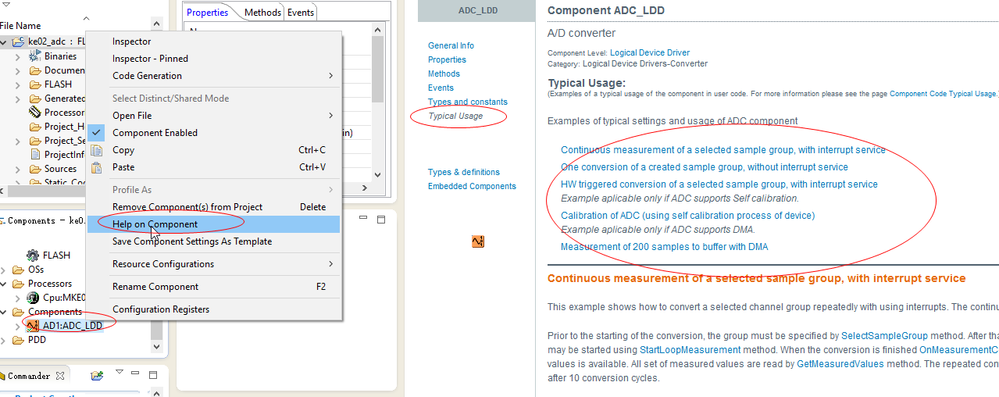Open the Events help link
The image size is (999, 397).
441,88
